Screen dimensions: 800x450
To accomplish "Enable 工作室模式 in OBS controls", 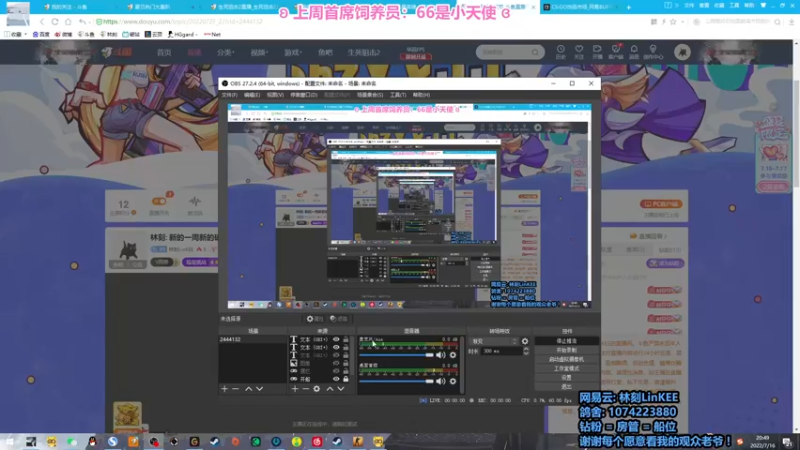I will click(566, 368).
